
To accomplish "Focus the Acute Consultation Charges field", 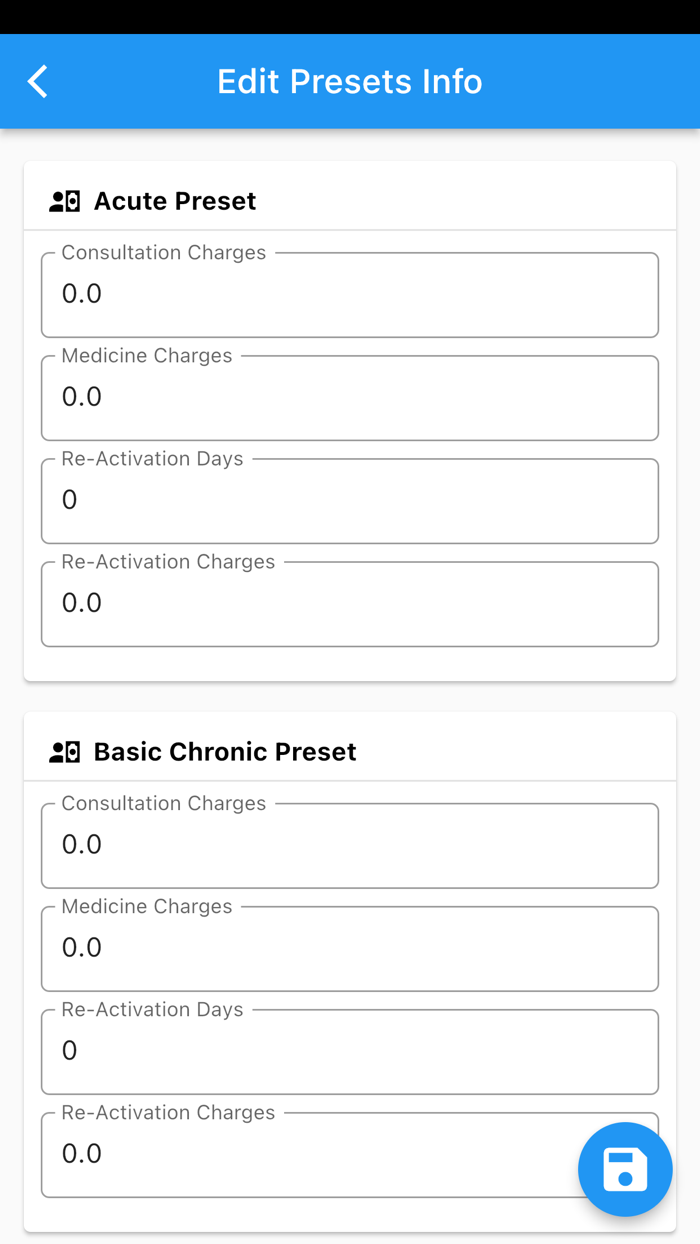I will (349, 294).
